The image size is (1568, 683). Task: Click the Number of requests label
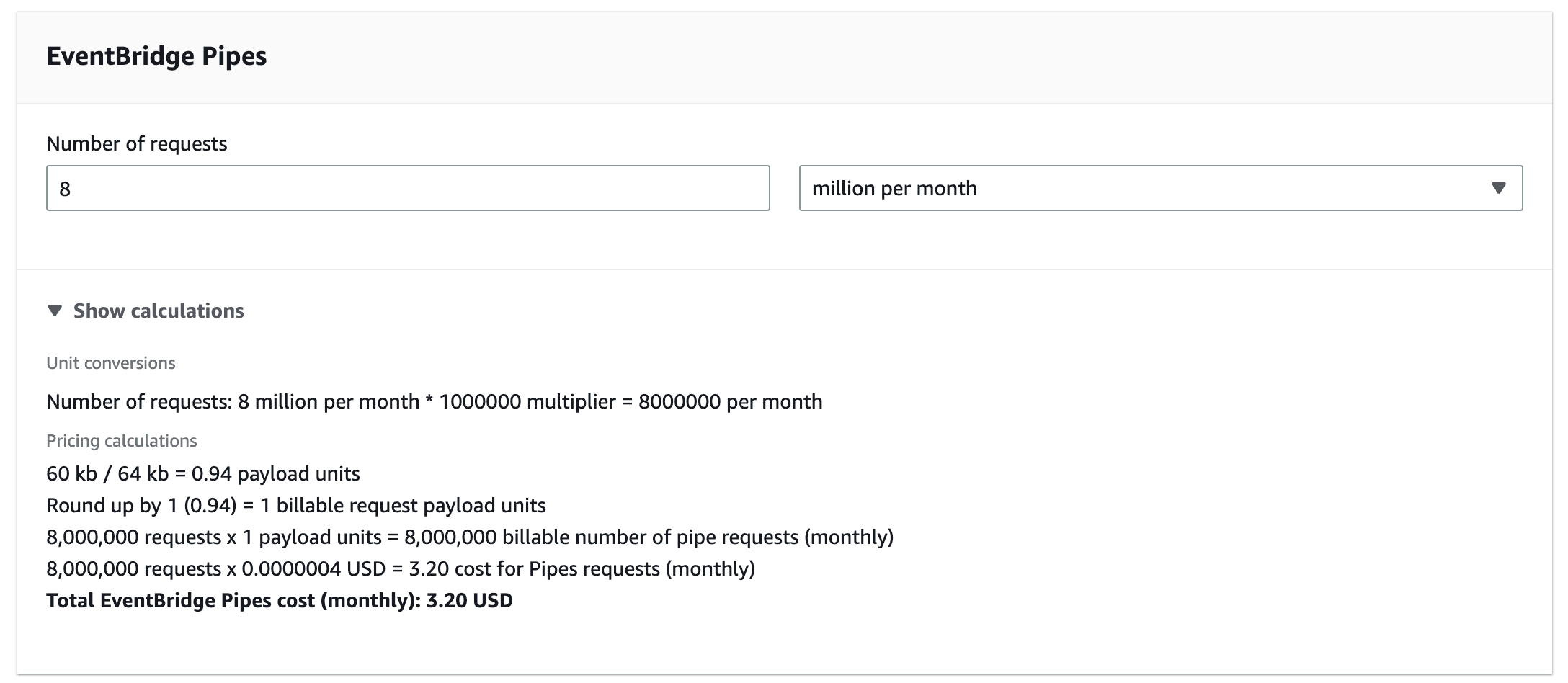[137, 143]
